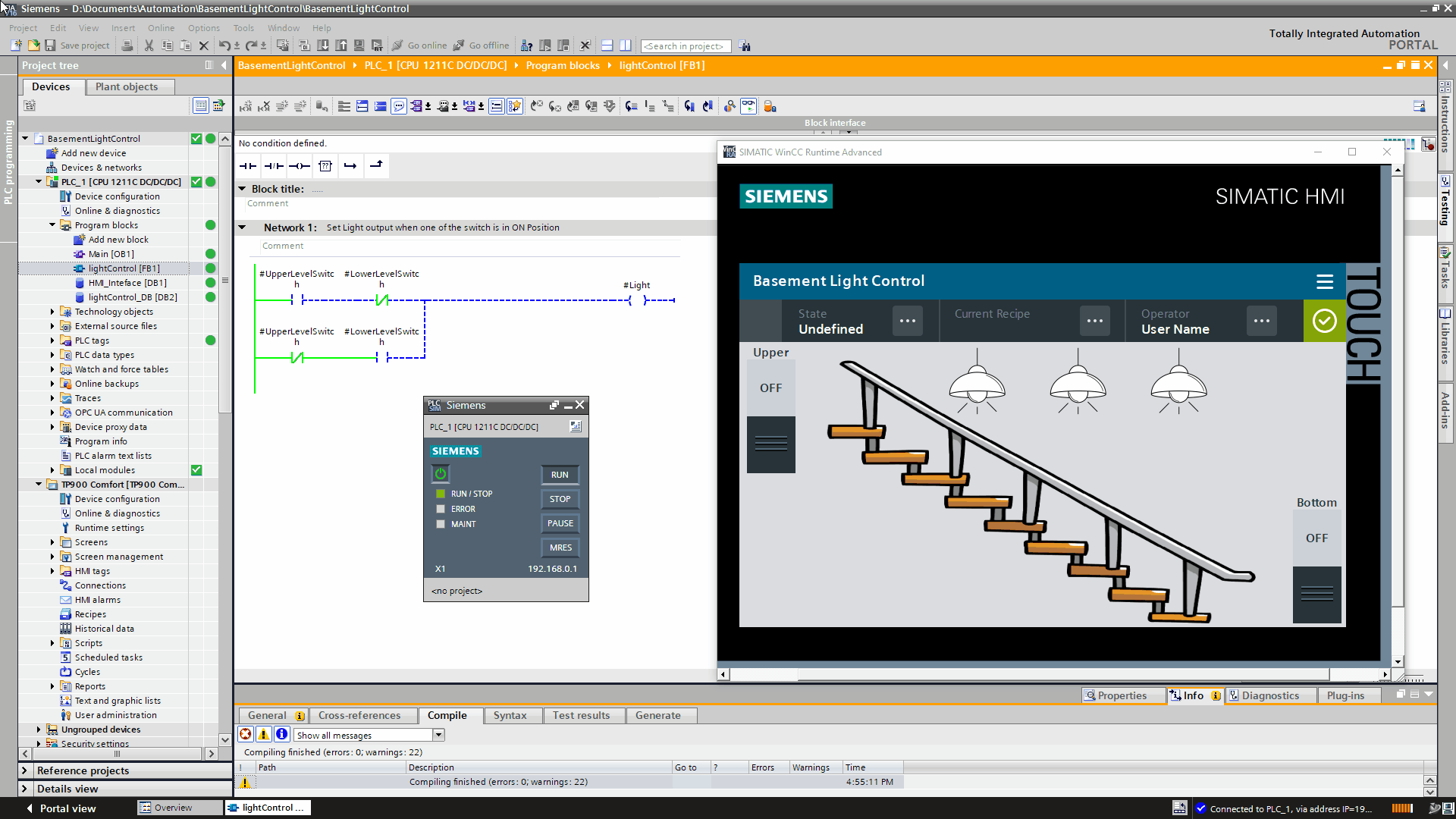Click the PLC RUN button in Siemens dialog
The image size is (1456, 819).
coord(560,474)
